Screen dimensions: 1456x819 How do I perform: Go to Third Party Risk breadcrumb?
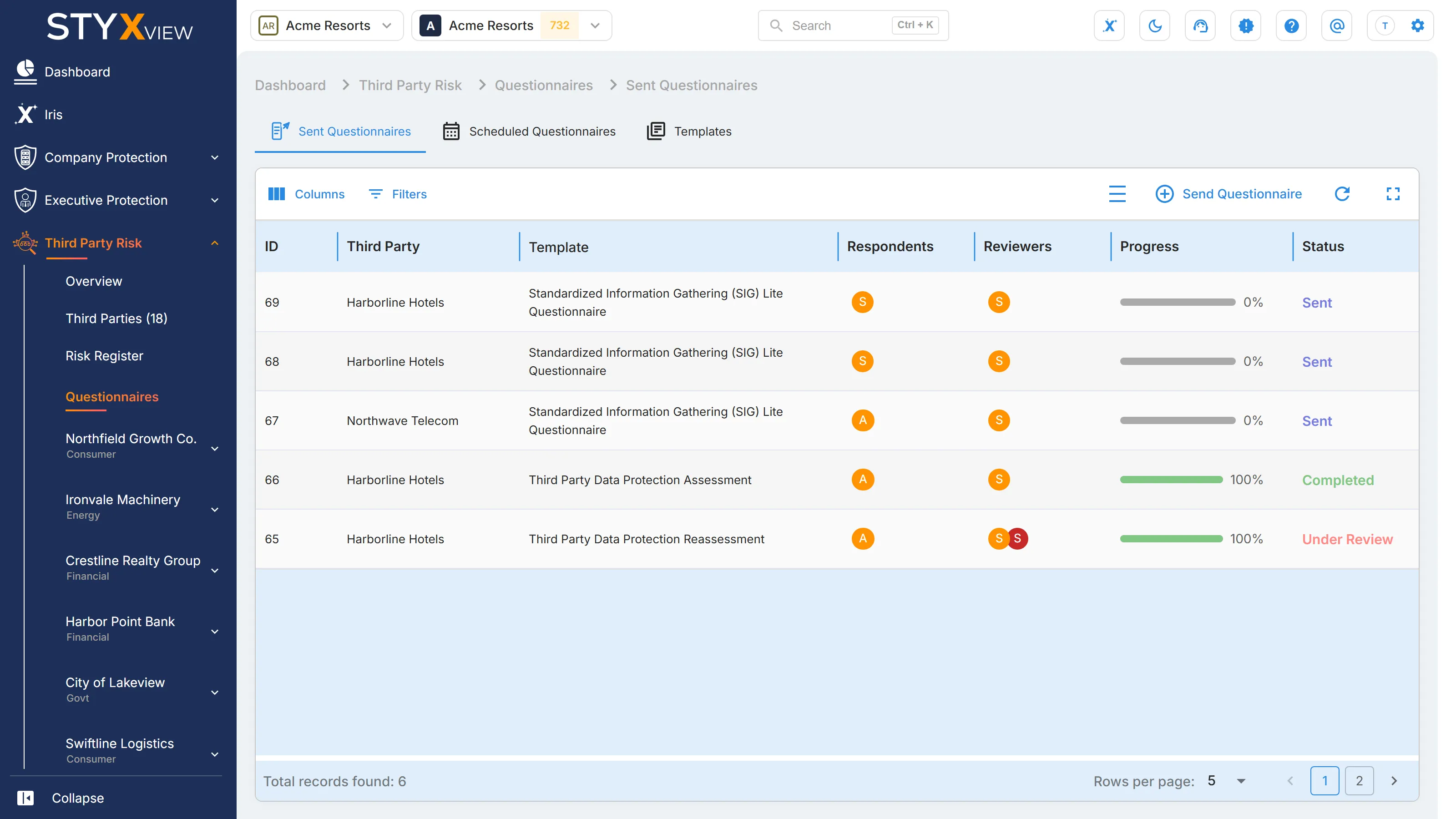click(x=410, y=86)
